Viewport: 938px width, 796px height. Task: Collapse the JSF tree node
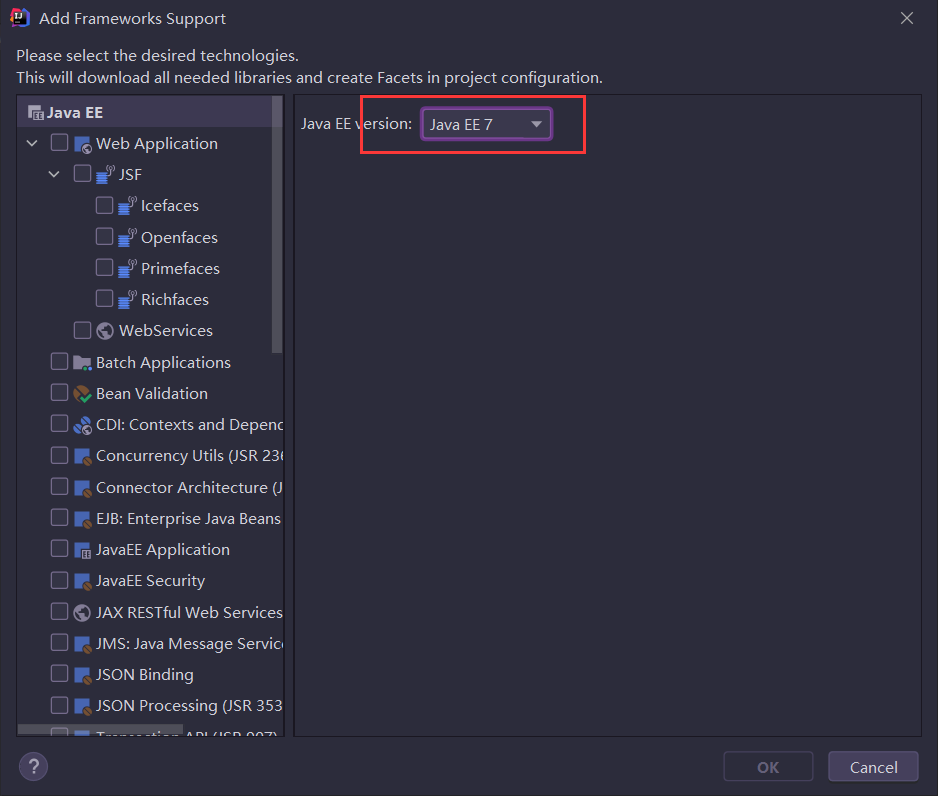[x=54, y=175]
